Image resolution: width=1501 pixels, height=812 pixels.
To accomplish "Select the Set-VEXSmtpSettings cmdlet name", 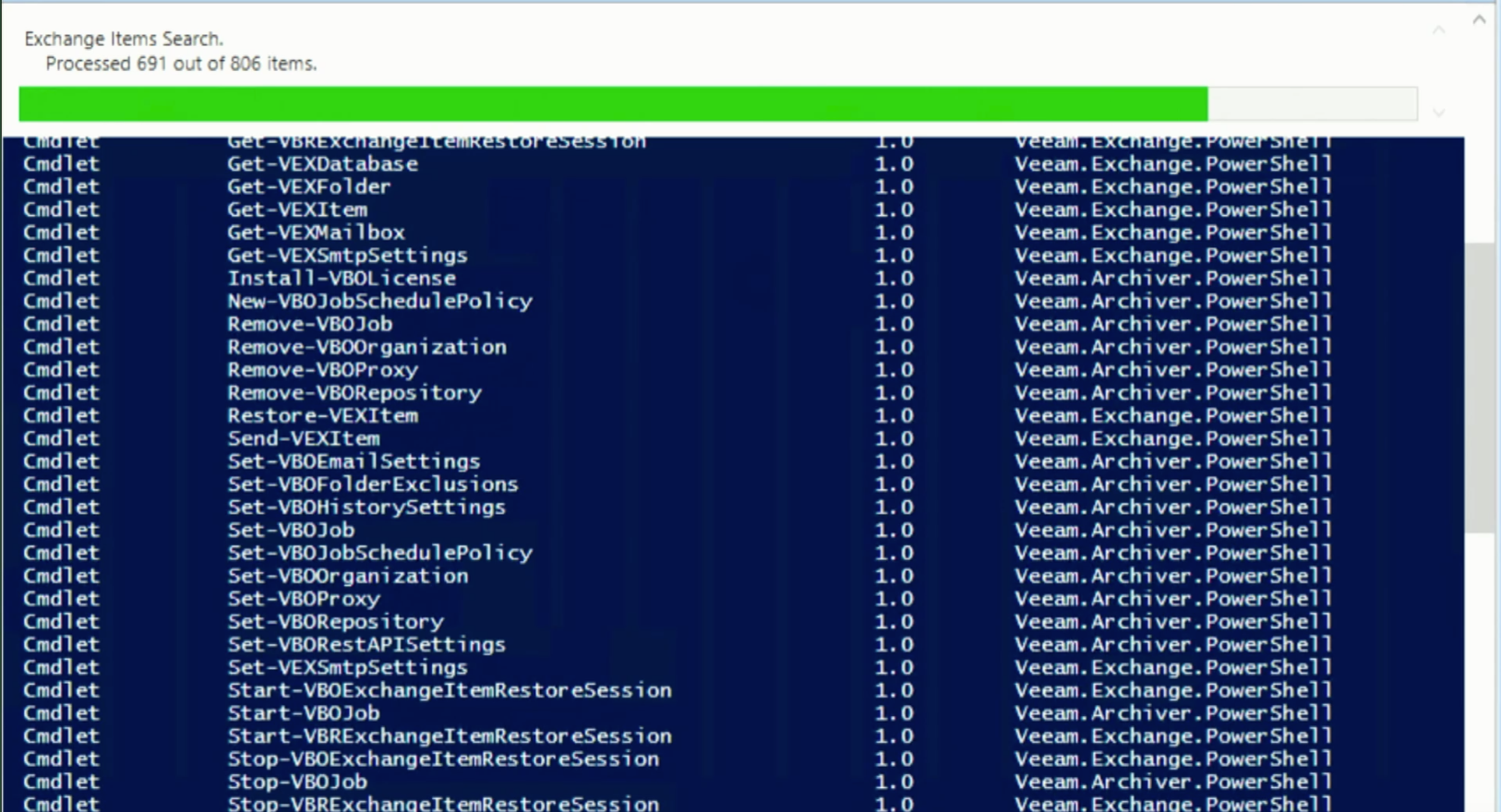I will [347, 668].
